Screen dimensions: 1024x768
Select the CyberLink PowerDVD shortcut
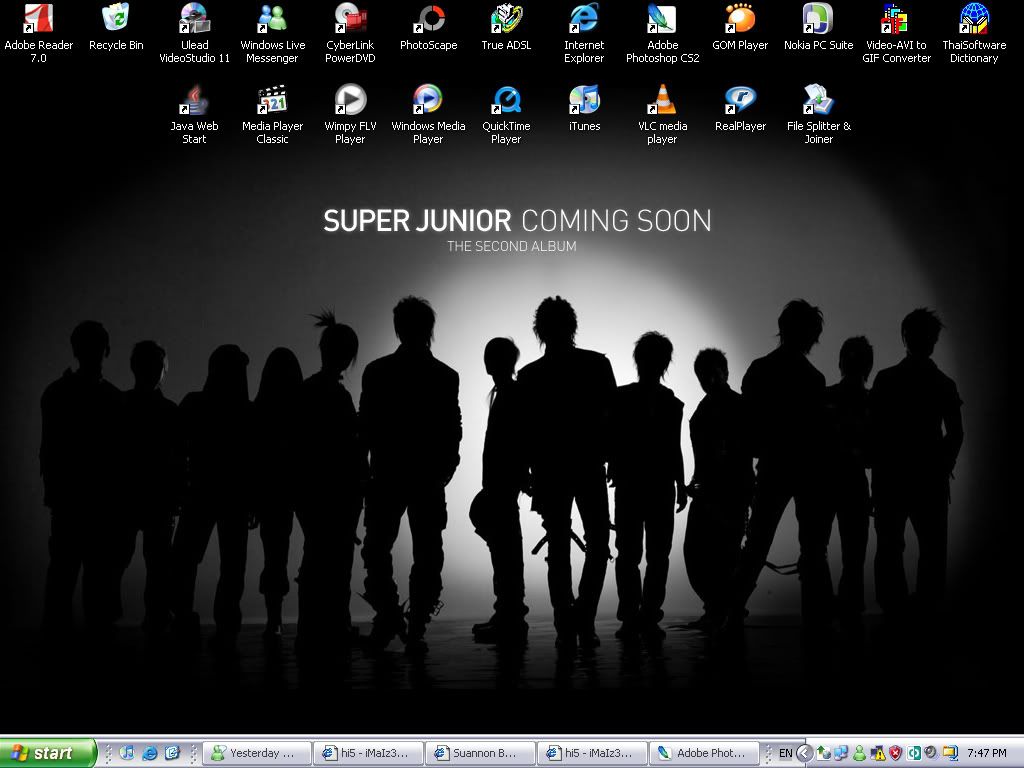350,33
